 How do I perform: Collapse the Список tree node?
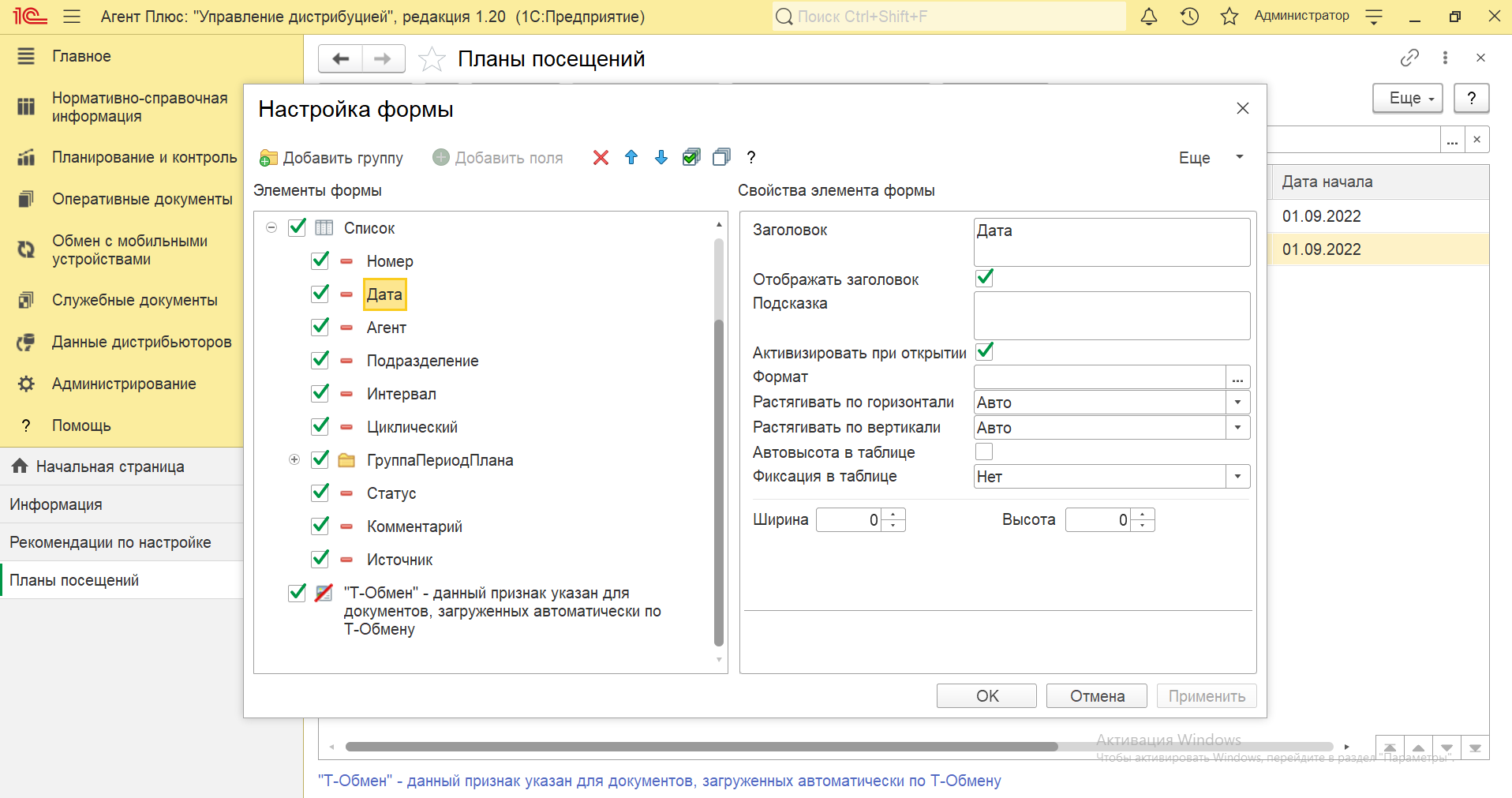(x=271, y=227)
